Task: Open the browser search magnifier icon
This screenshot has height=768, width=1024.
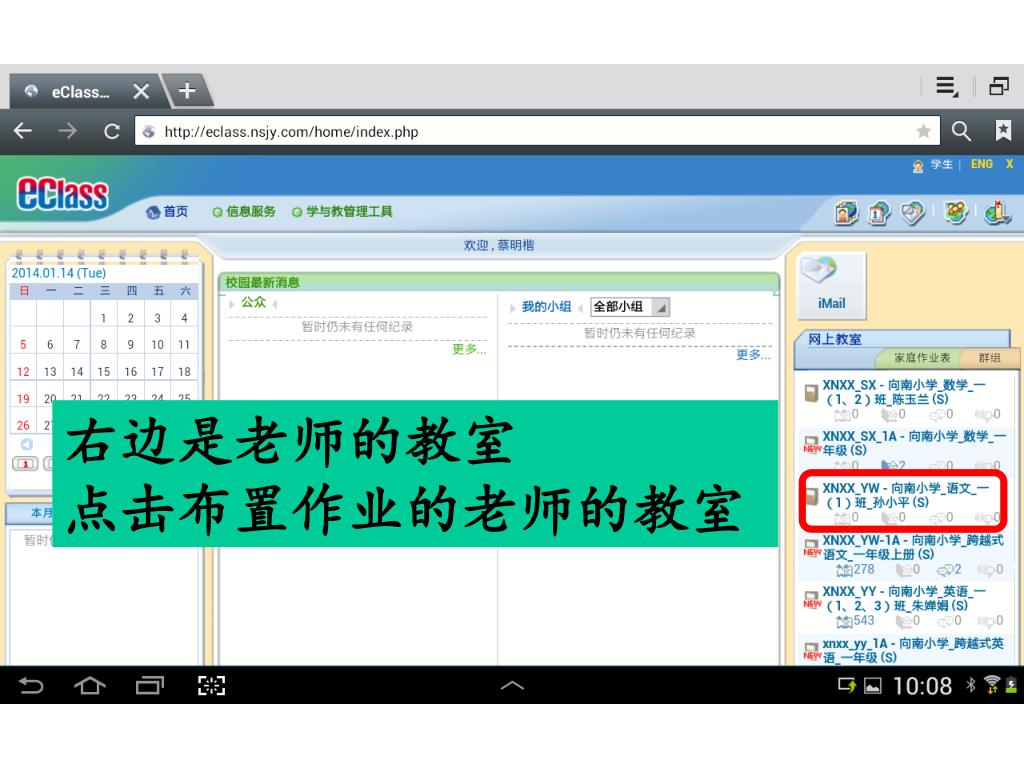Action: pos(961,131)
